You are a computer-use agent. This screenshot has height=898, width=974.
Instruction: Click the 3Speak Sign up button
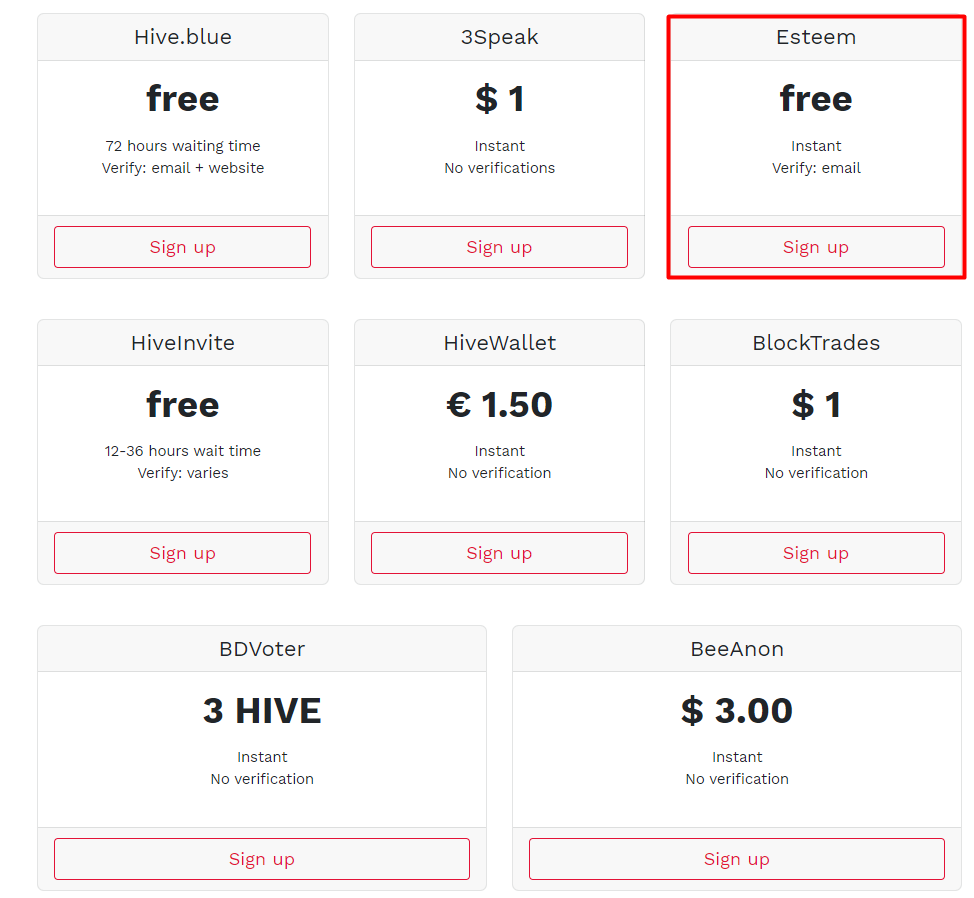[499, 247]
